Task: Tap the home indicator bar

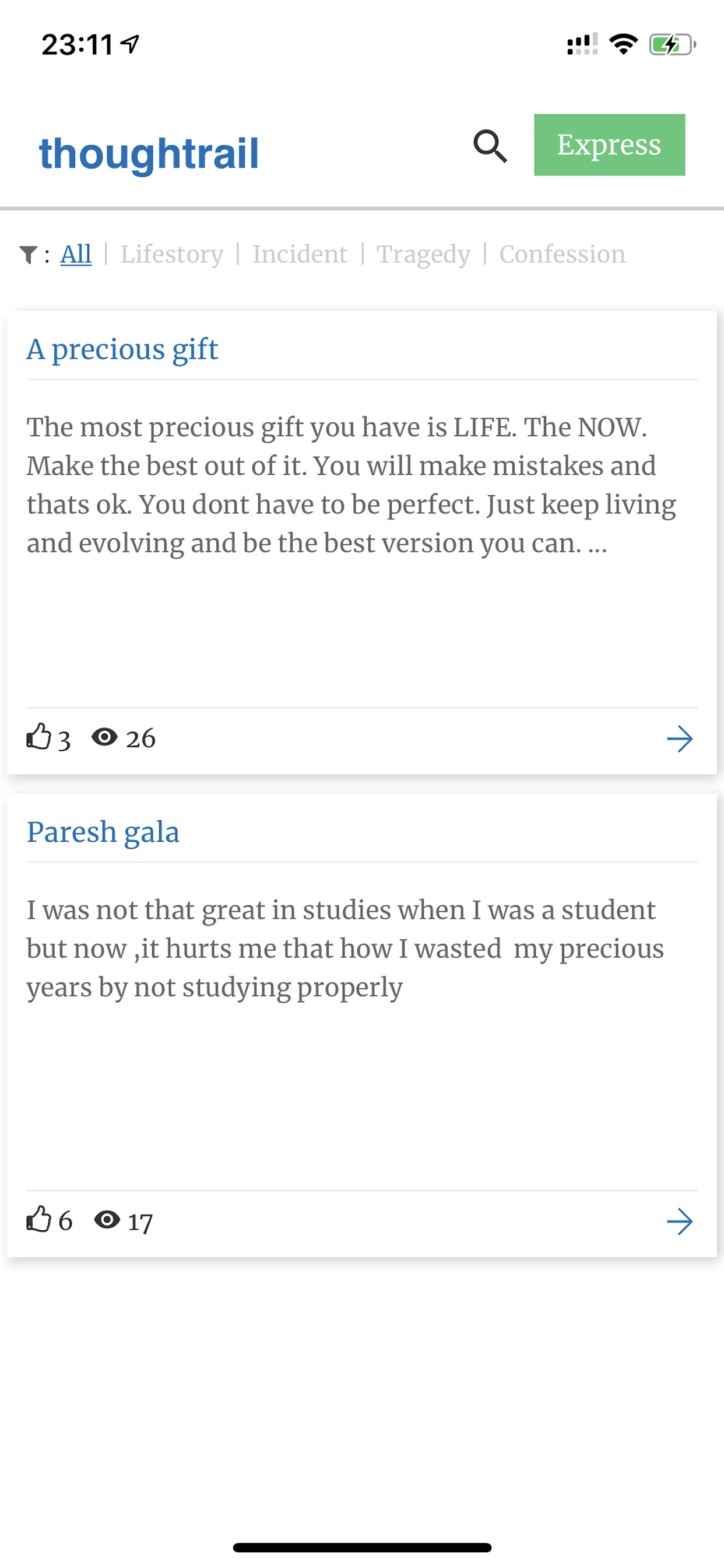Action: pos(362,1546)
